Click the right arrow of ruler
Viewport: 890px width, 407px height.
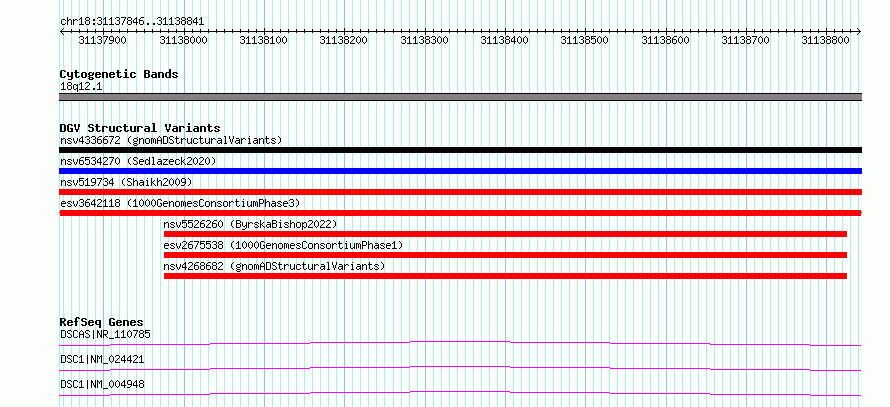pos(859,32)
